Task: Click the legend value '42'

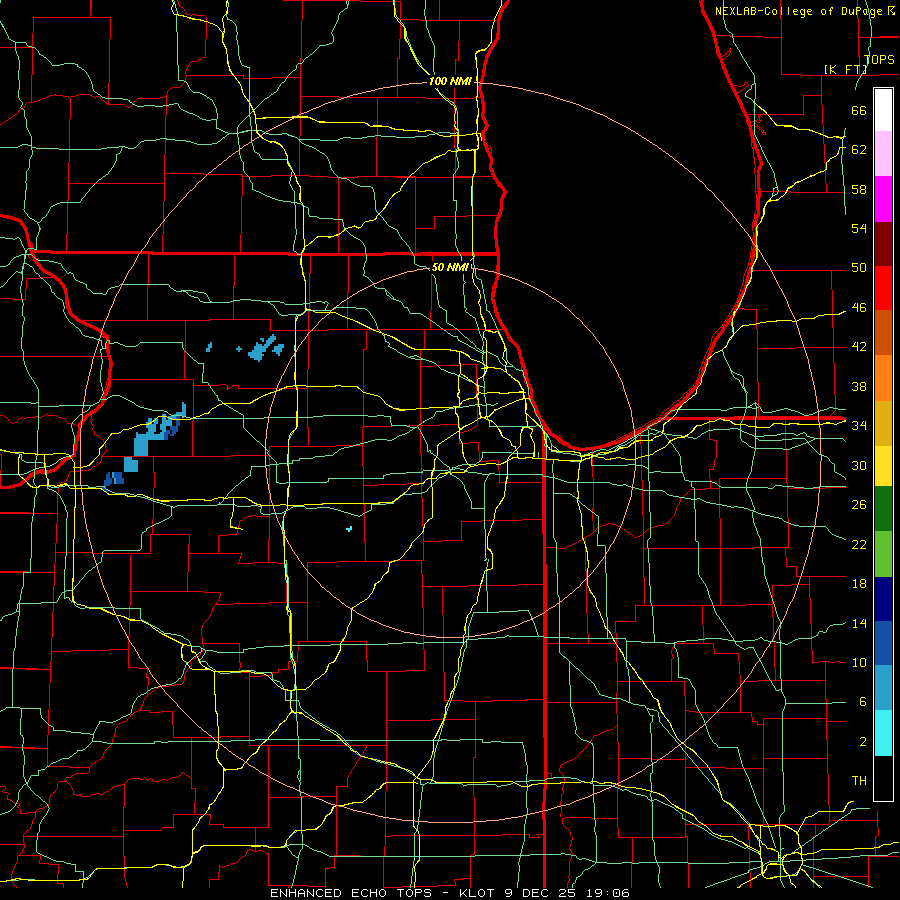Action: click(x=859, y=347)
